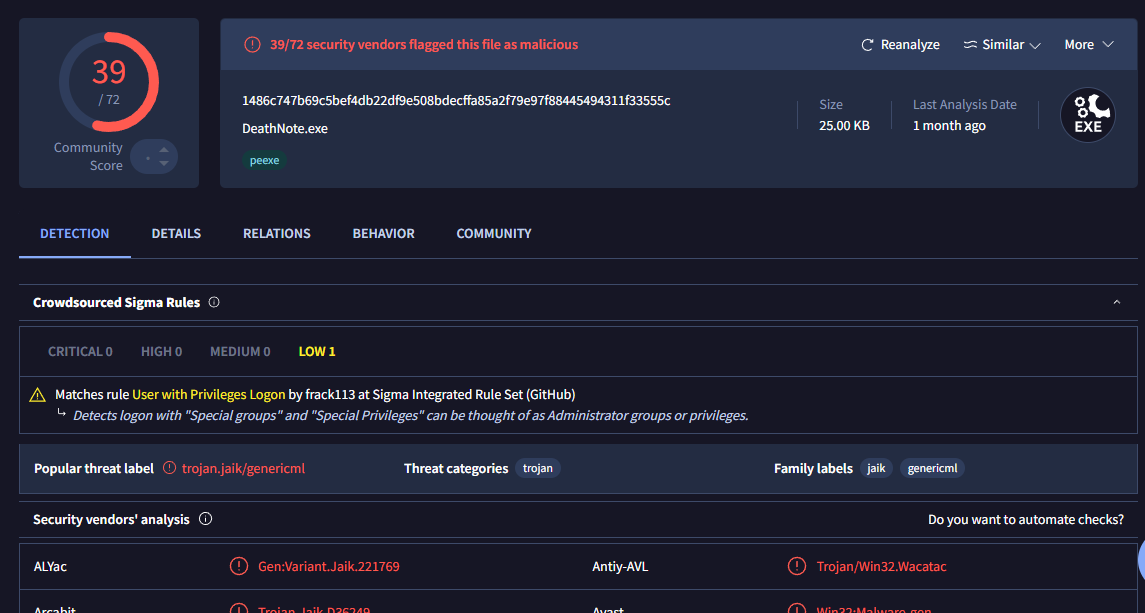
Task: Click the peexe file tag
Action: (265, 160)
